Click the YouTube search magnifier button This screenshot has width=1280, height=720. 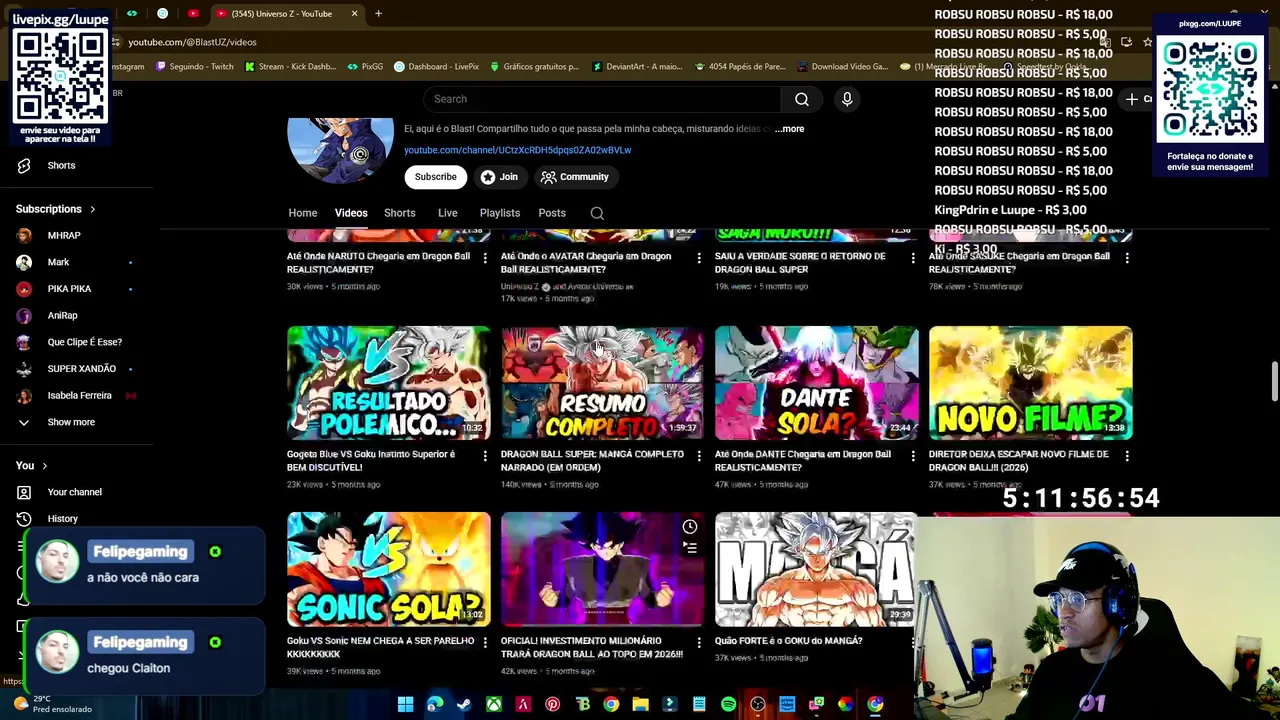tap(802, 99)
